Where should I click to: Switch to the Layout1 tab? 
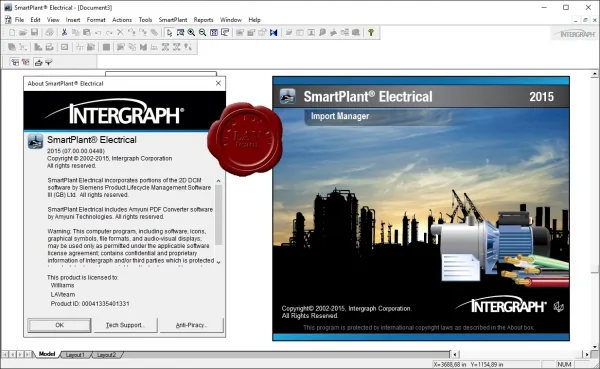tap(75, 355)
